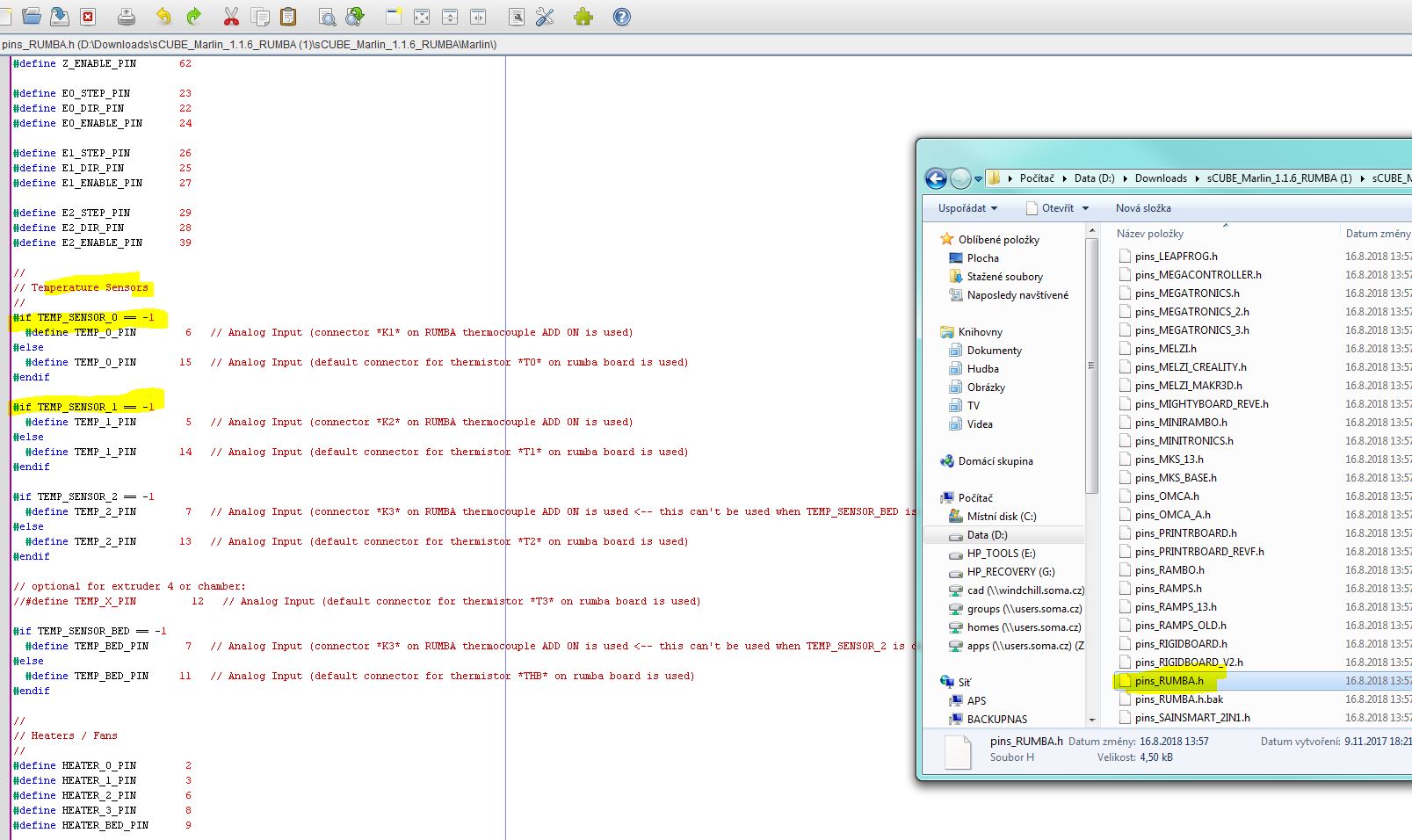The height and width of the screenshot is (840, 1412).
Task: Click the Explorer back arrow button
Action: [937, 178]
